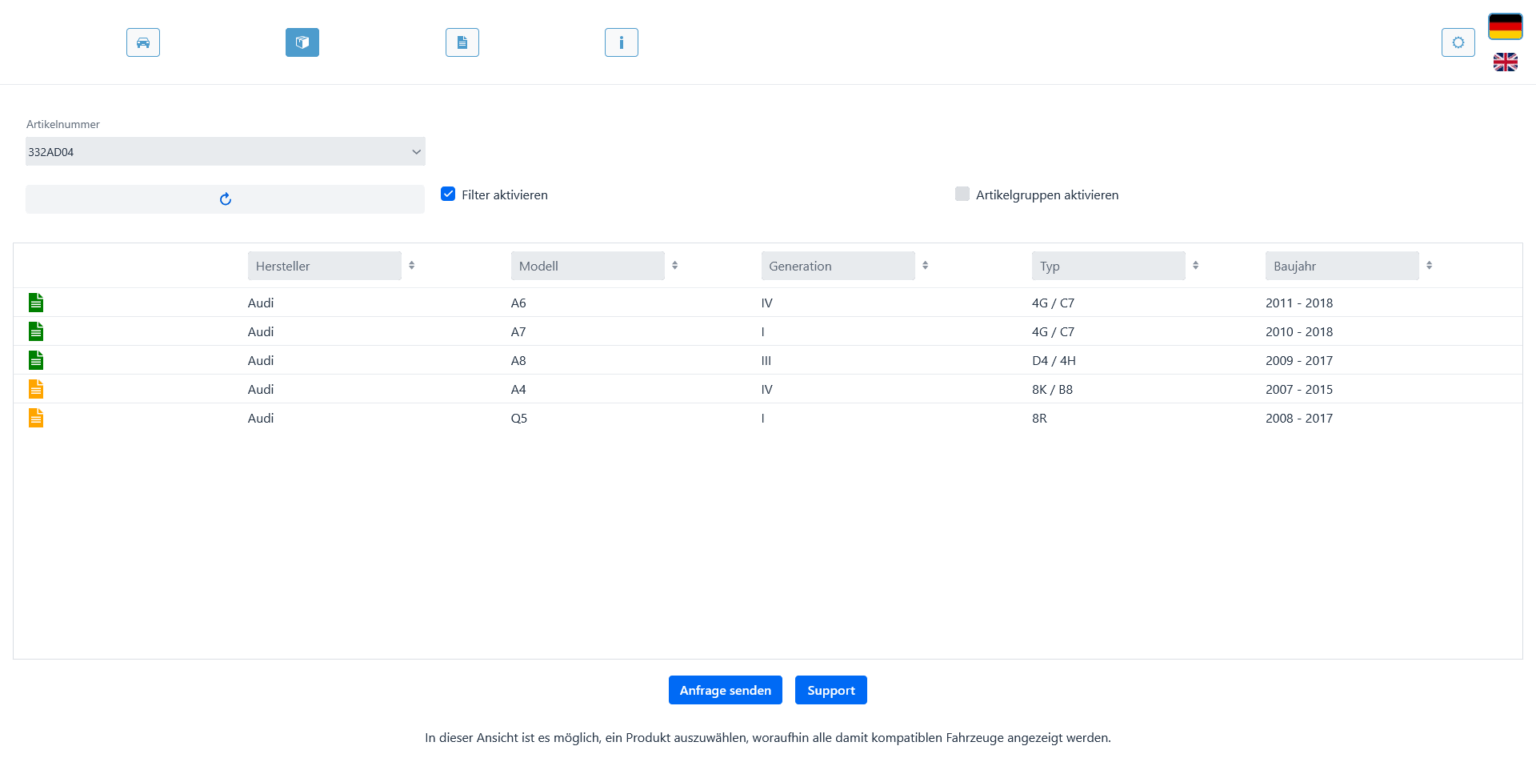The width and height of the screenshot is (1536, 758).
Task: Disable the Filter aktivieren checkbox
Action: (448, 194)
